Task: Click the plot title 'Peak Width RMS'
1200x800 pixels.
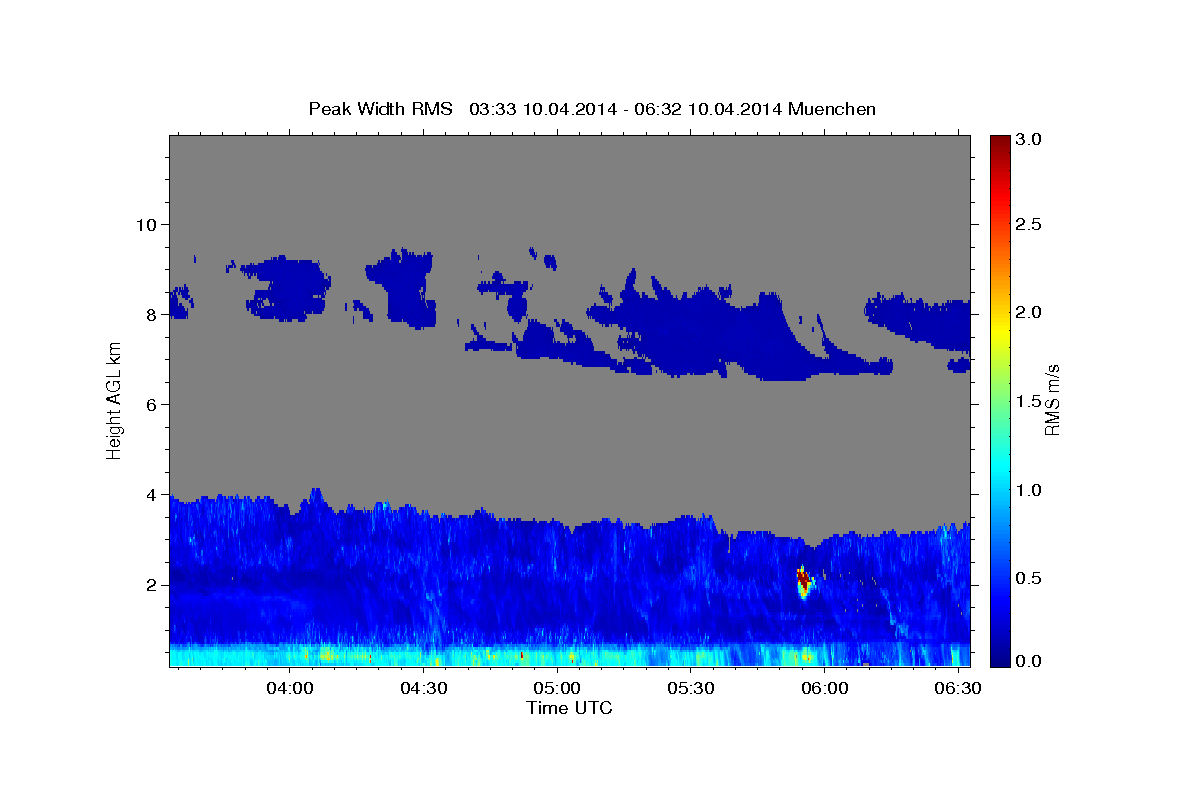Action: 381,109
